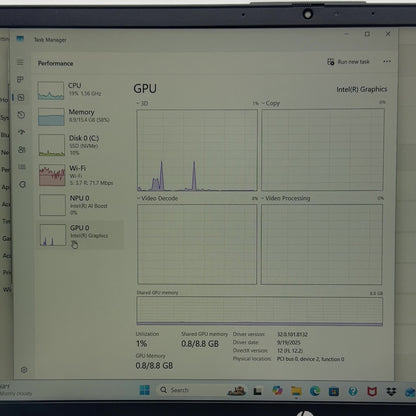Open the 3D engine graph dropdown
Image resolution: width=416 pixels, height=416 pixels.
click(142, 103)
